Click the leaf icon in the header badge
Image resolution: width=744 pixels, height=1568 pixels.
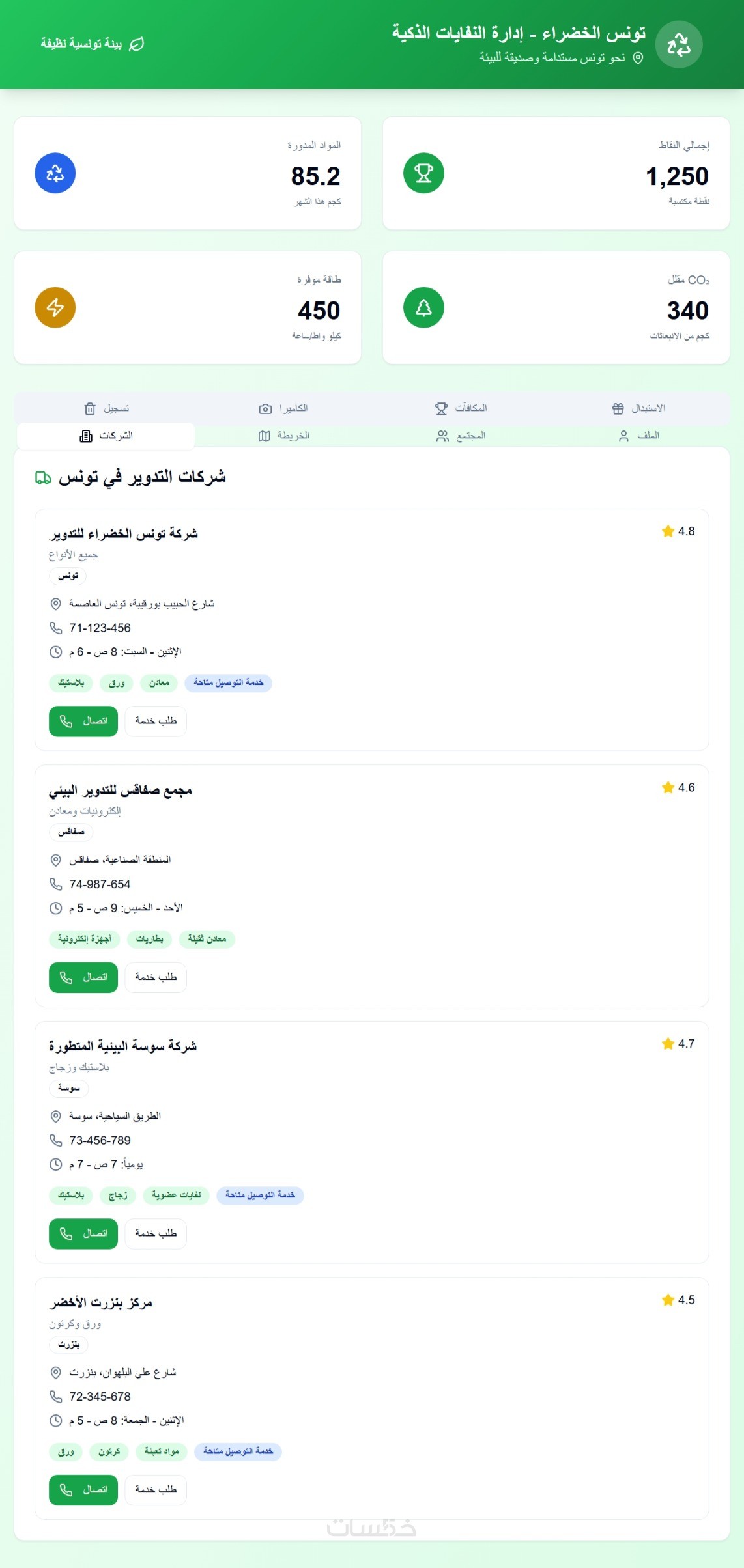coord(137,44)
